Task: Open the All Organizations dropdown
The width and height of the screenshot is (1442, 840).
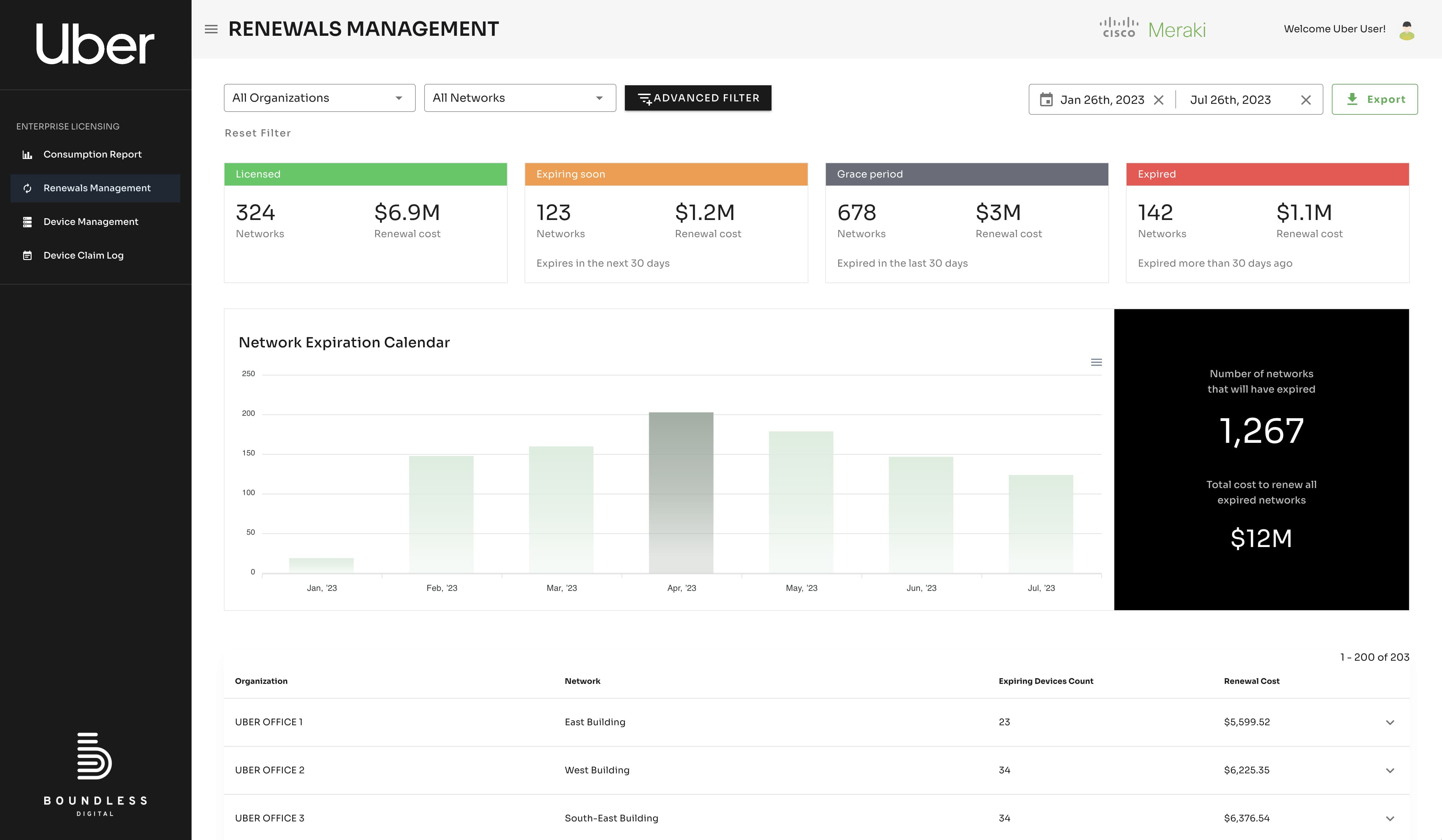Action: (x=319, y=98)
